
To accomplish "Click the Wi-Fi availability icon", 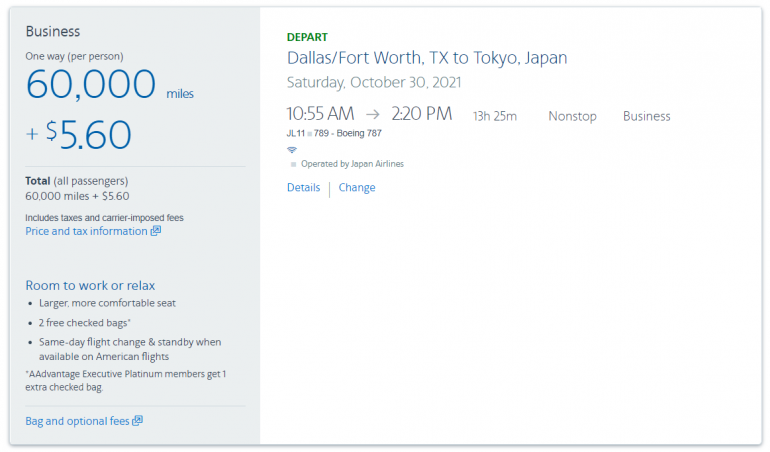I will click(292, 150).
